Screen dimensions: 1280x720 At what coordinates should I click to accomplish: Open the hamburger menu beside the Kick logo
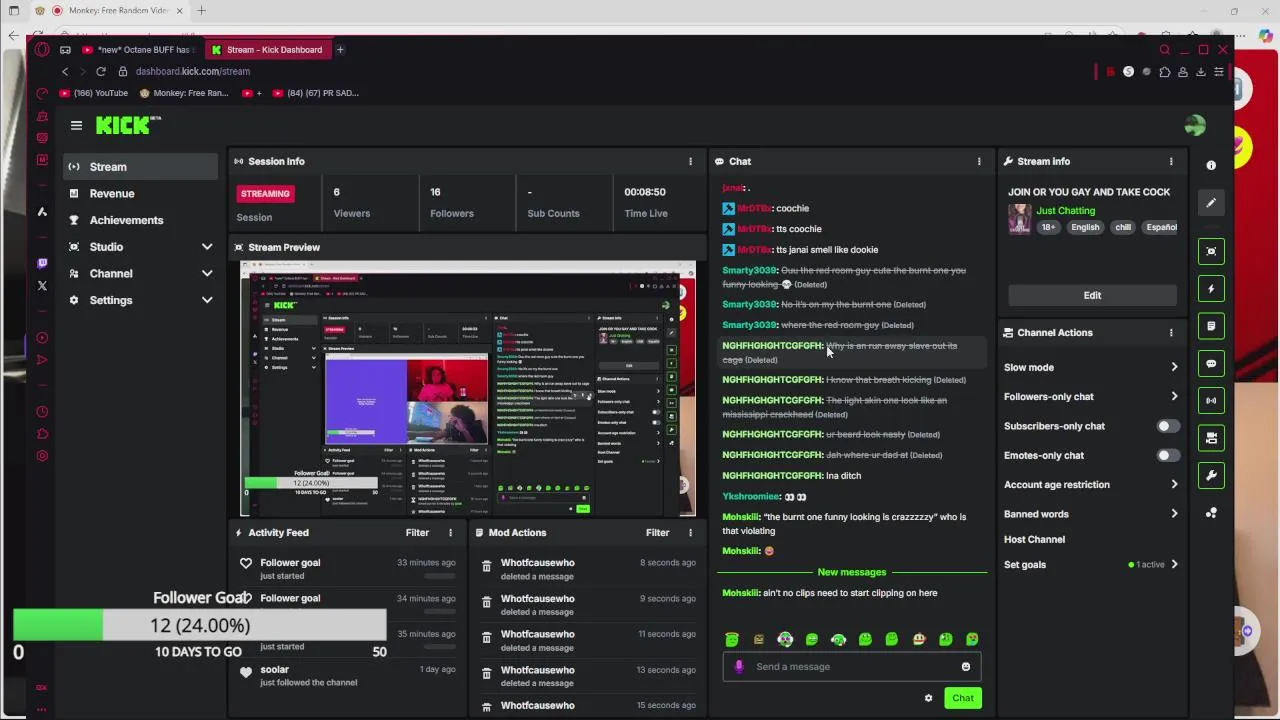(x=76, y=125)
